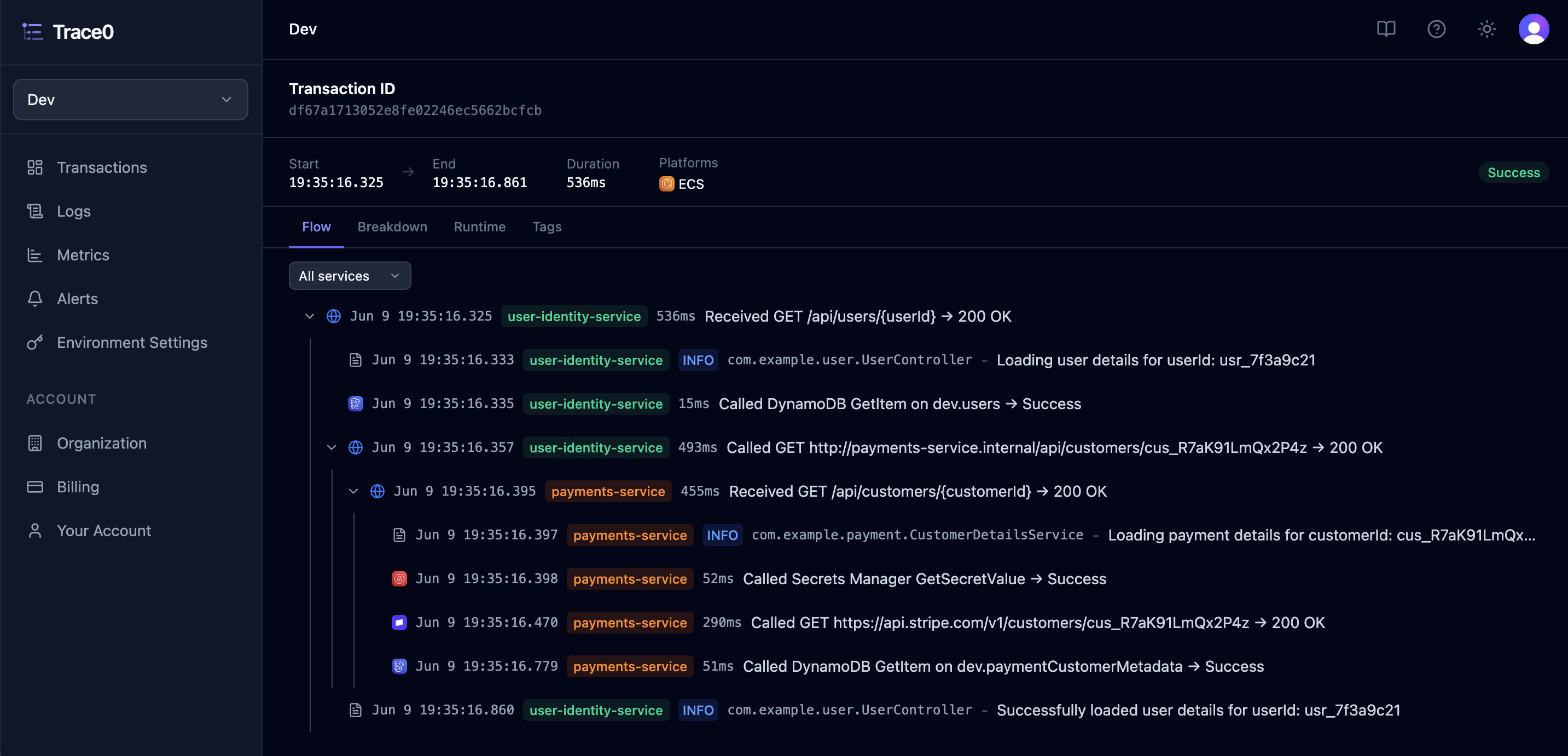Click DynamoDB icon on 19:35:16.779 row
This screenshot has width=1568, height=756.
pos(399,666)
